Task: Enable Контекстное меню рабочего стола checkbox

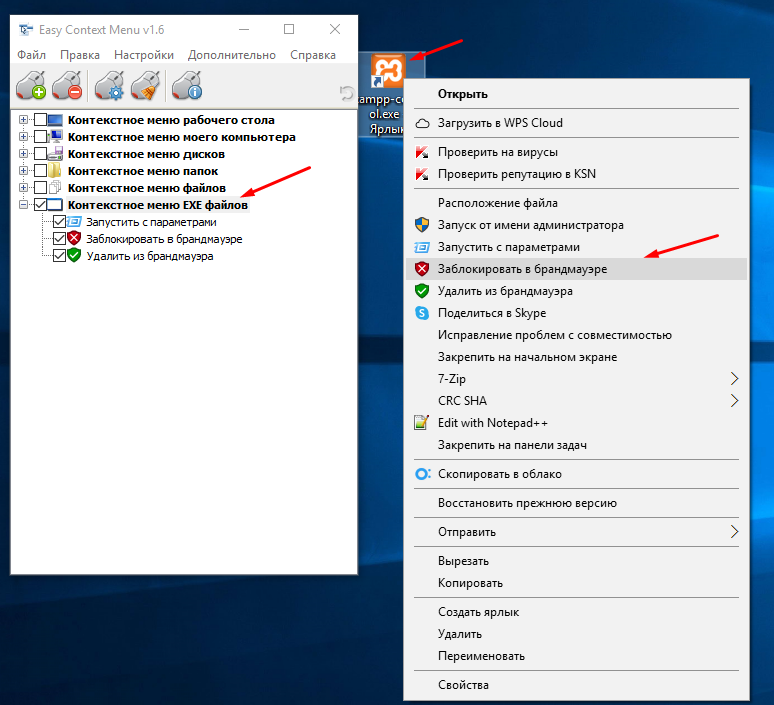Action: pos(40,120)
